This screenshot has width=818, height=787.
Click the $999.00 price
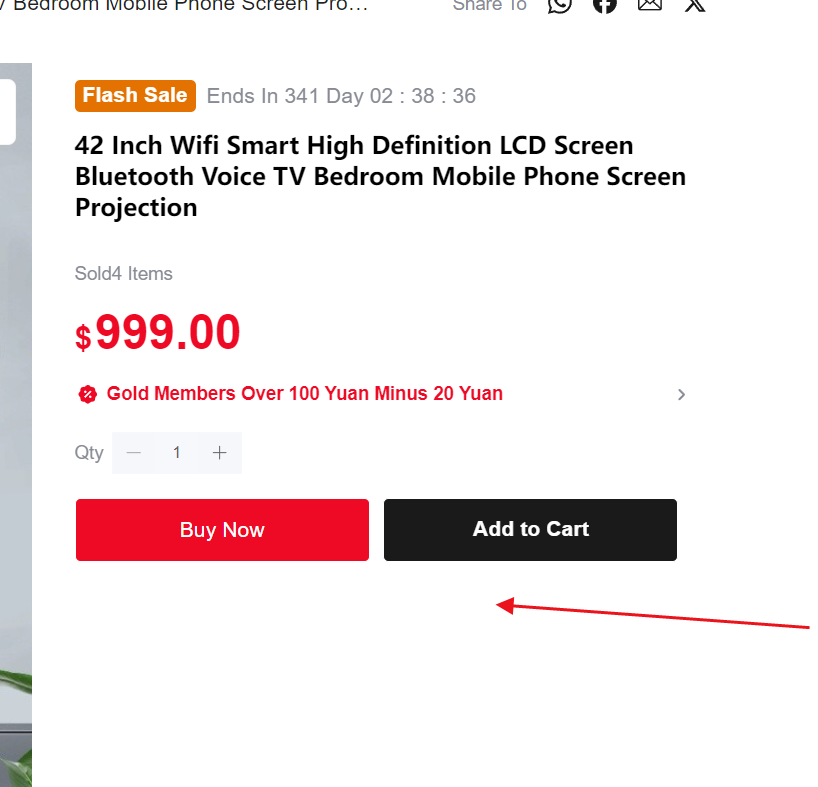click(x=157, y=333)
